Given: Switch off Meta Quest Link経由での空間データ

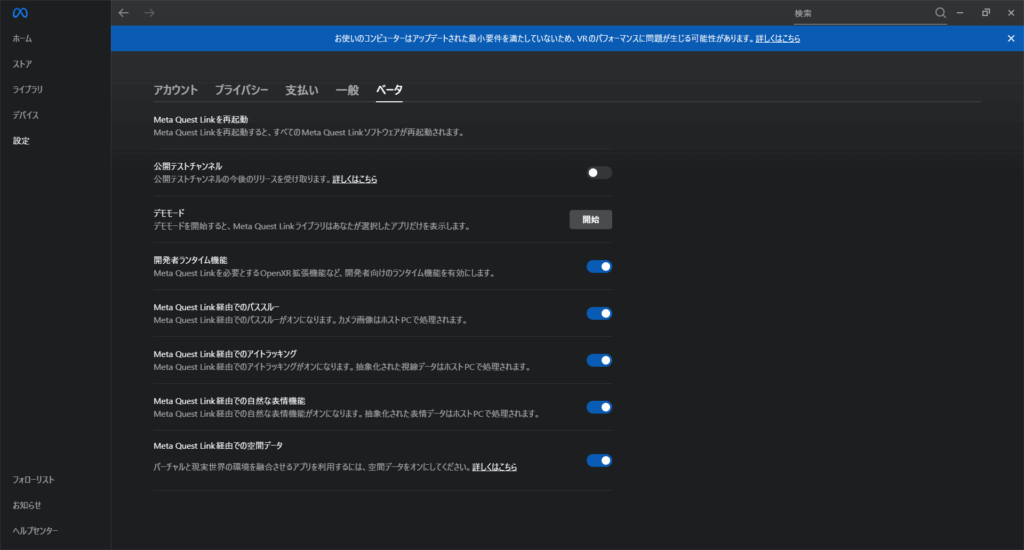Looking at the screenshot, I should tap(599, 461).
